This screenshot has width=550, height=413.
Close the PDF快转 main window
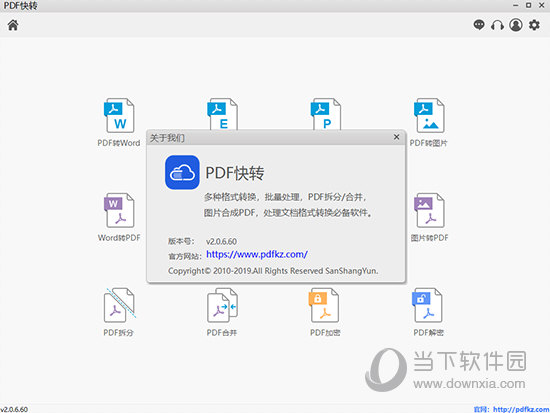click(x=542, y=5)
